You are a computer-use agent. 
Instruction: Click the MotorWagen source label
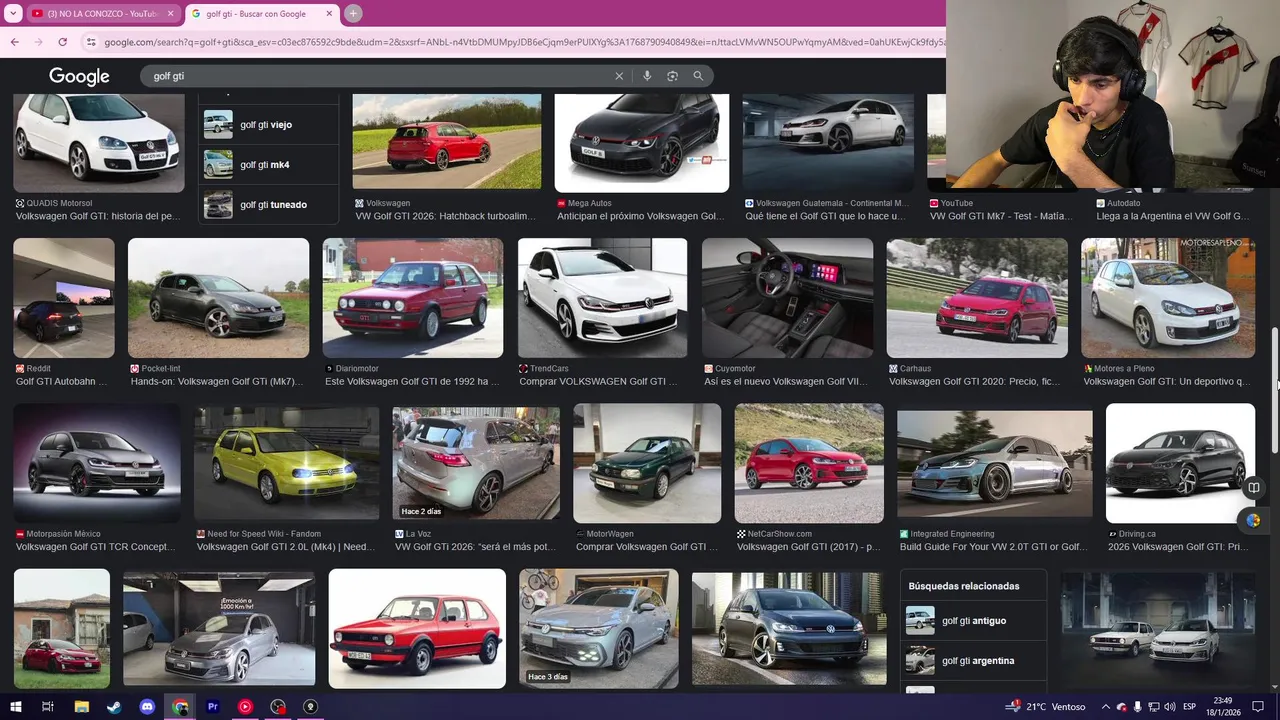(x=610, y=534)
